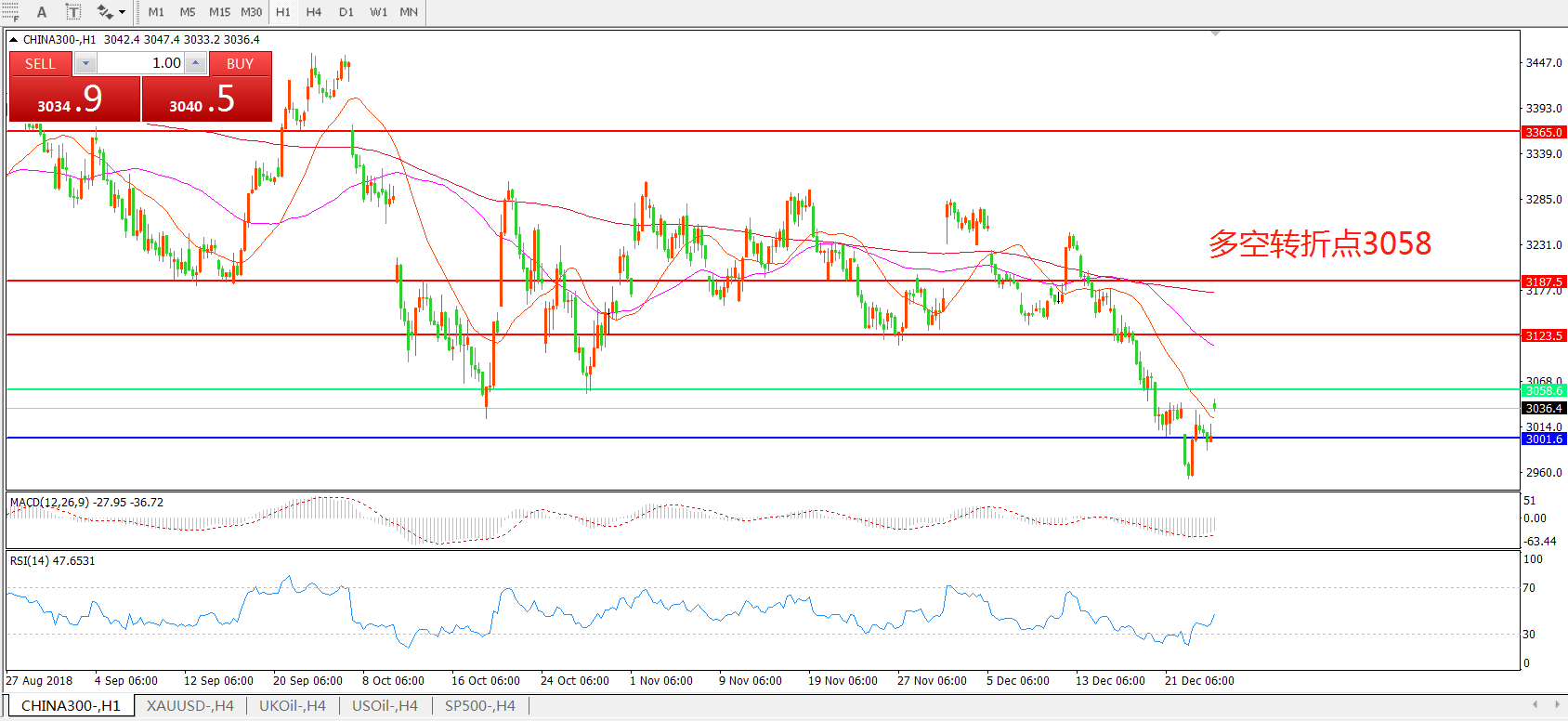Collapse the one-click trading panel triangle

[14, 40]
